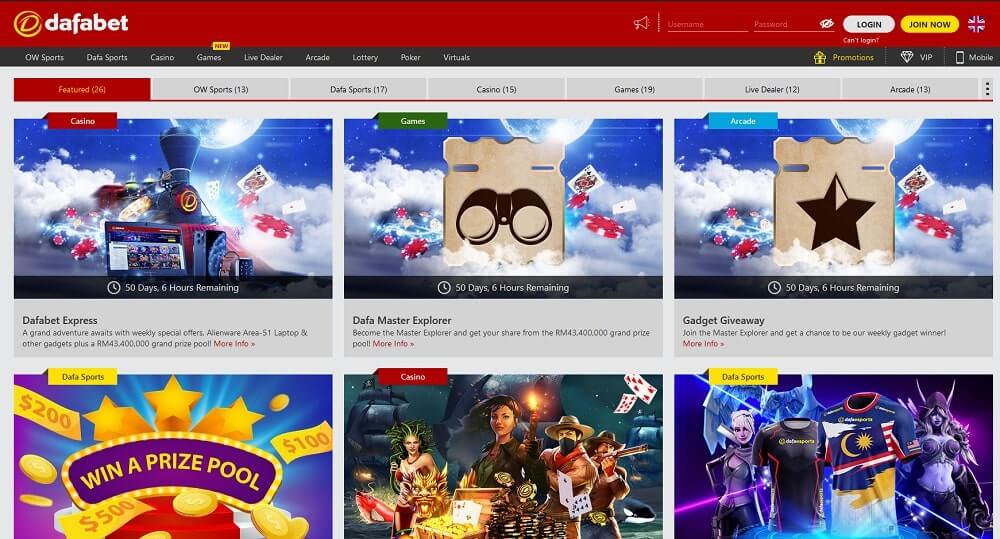Switch to the Casino (15) tab

[x=496, y=90]
